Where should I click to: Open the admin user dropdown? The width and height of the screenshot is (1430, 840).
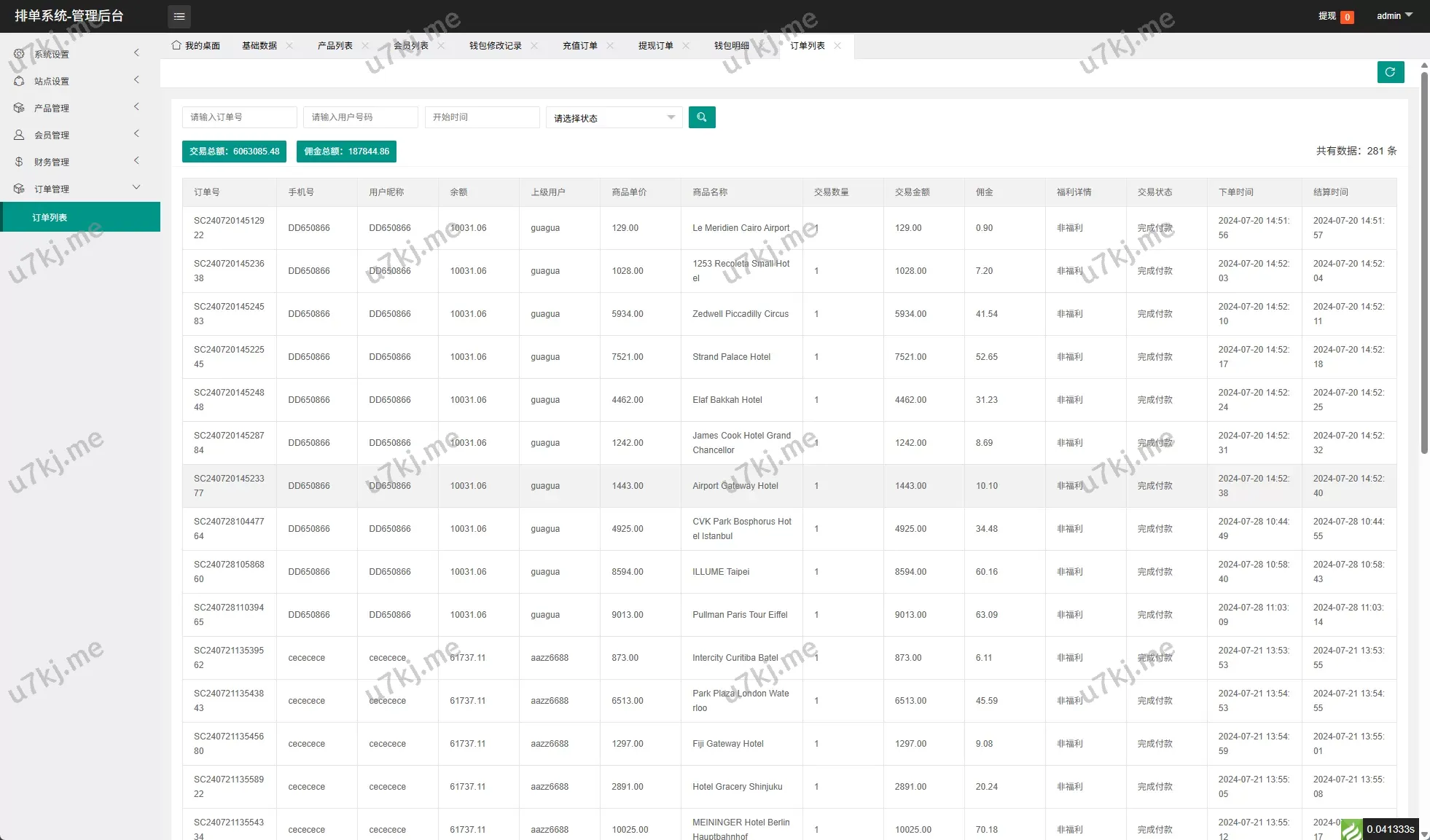pos(1394,16)
